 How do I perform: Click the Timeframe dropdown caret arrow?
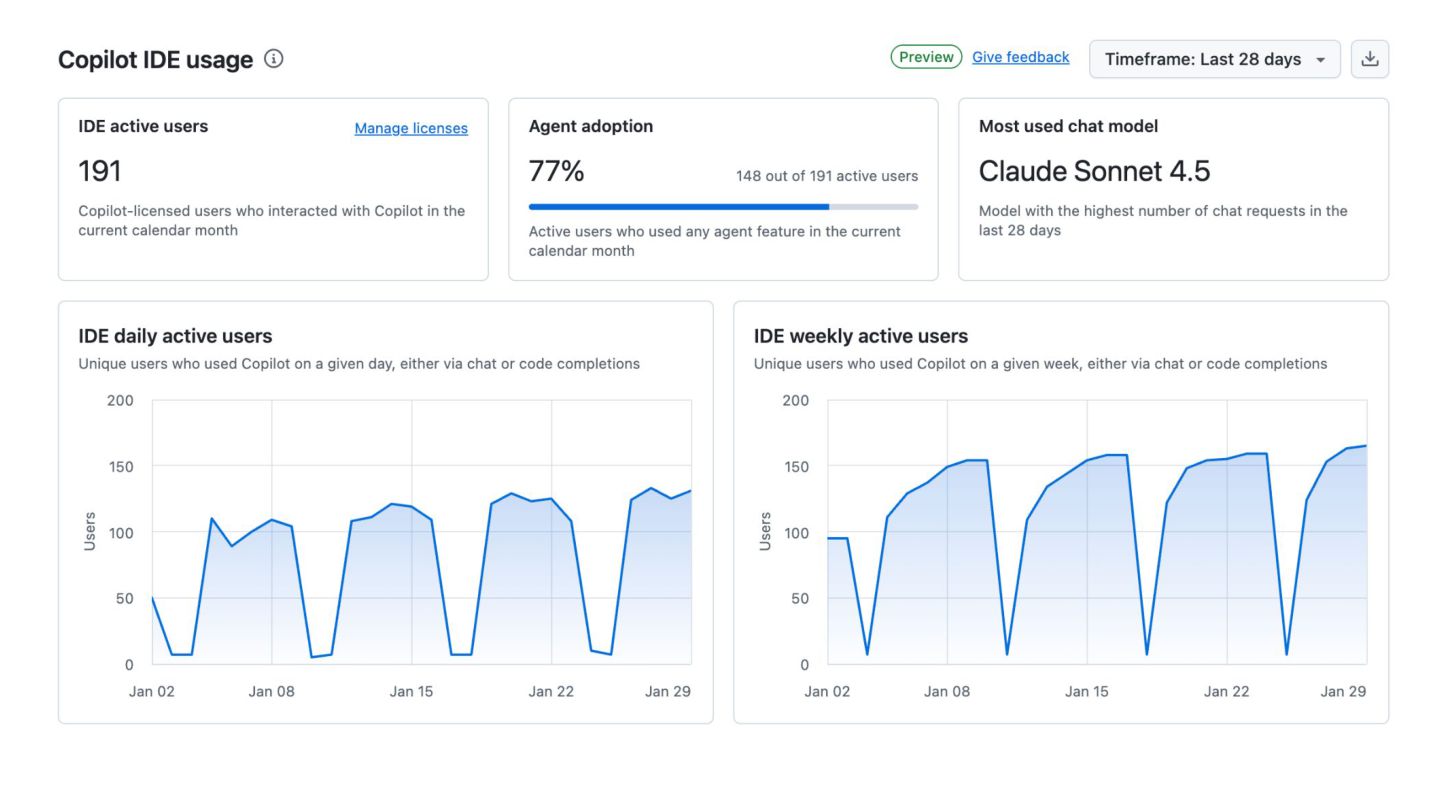tap(1321, 60)
